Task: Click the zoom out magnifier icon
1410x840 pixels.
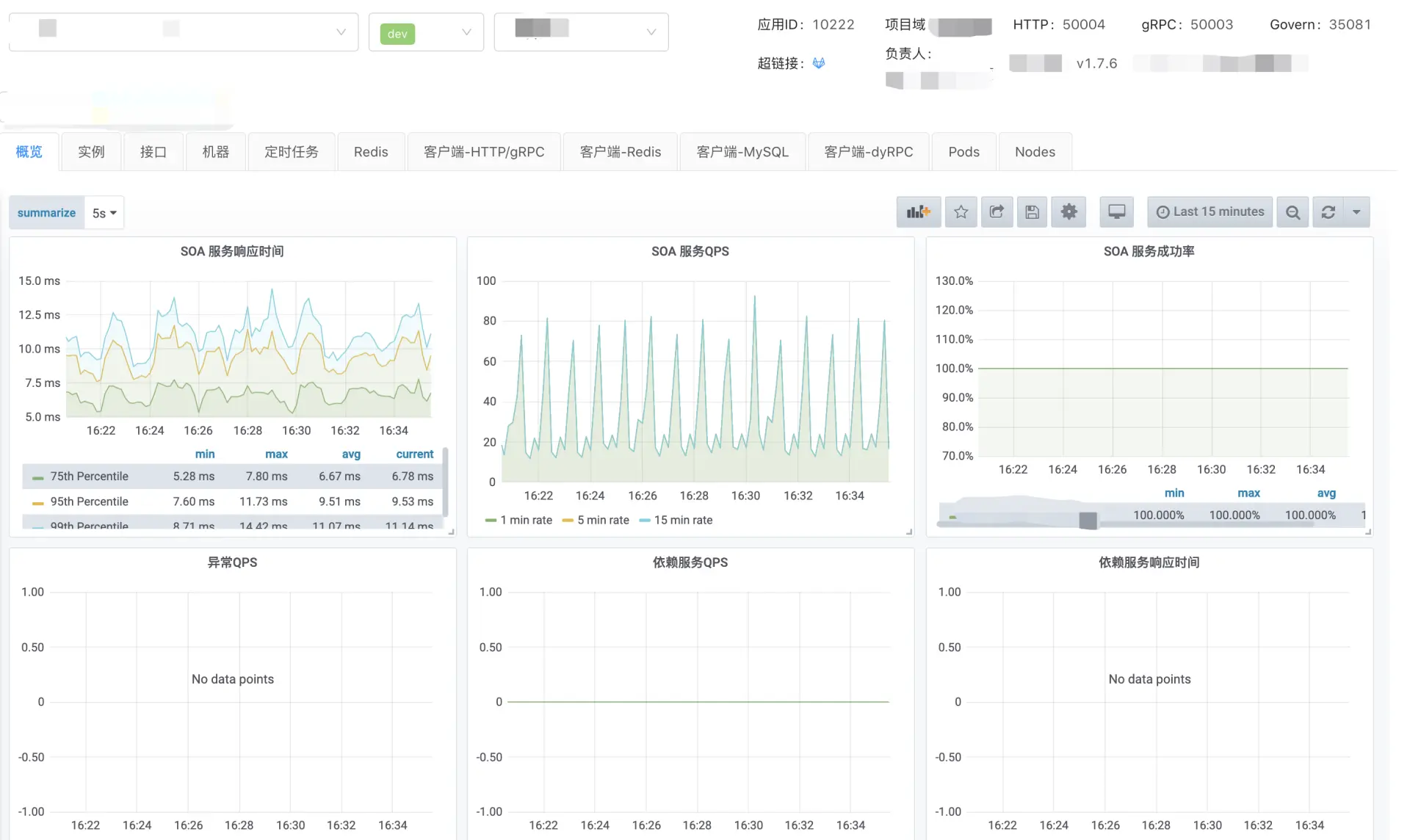Action: (1292, 212)
